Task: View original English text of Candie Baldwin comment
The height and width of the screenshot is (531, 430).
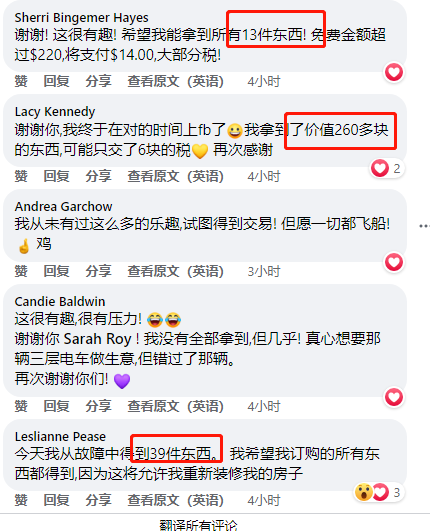Action: (175, 406)
